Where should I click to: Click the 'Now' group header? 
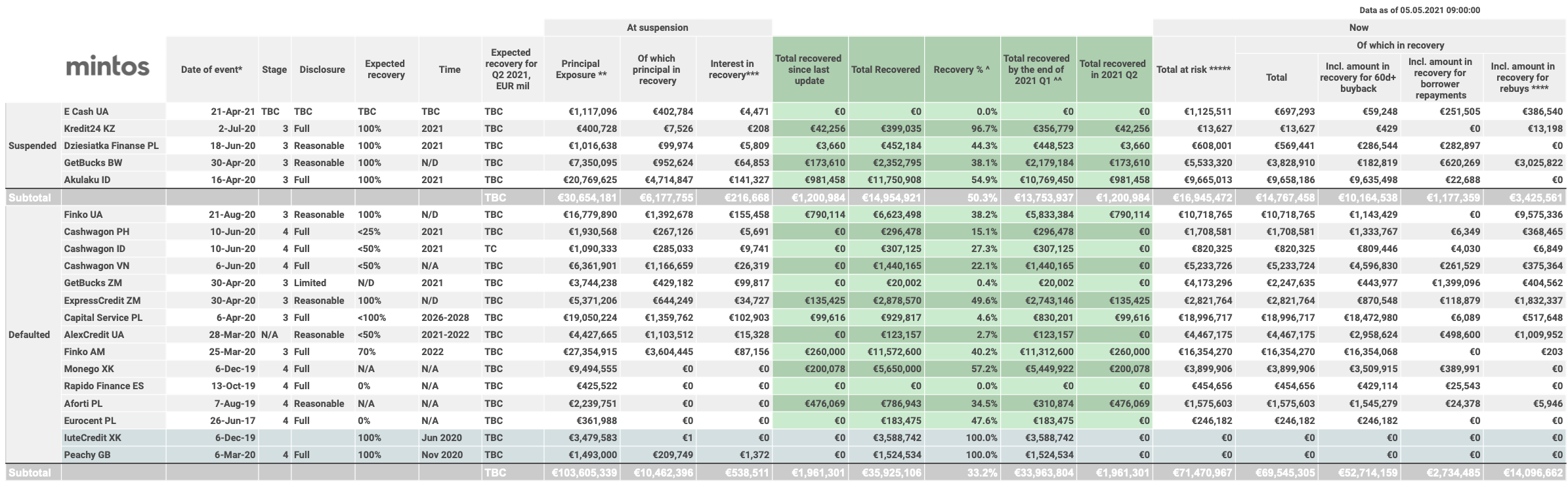tap(1359, 28)
